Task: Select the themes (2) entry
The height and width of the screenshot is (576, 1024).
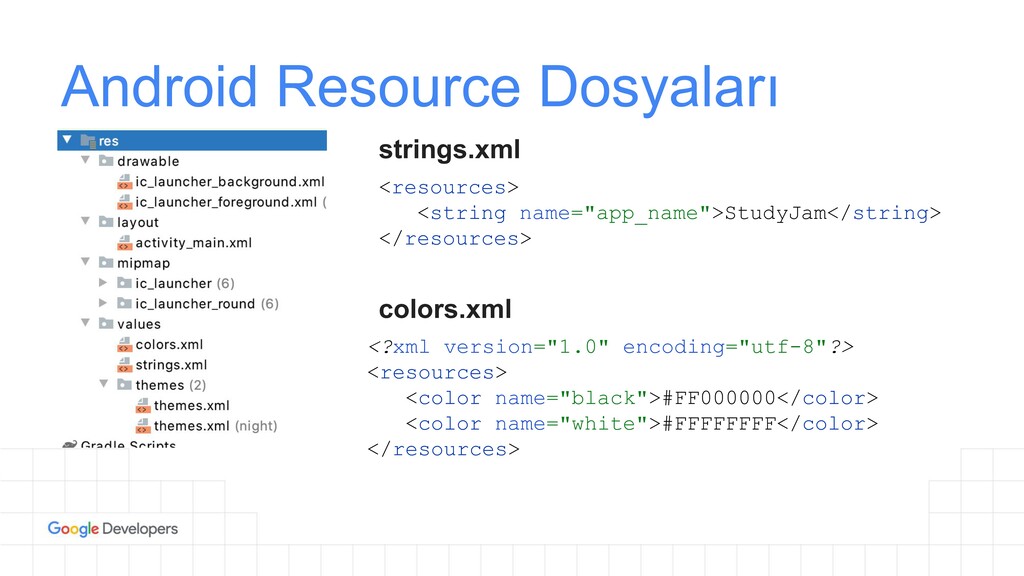Action: (170, 385)
